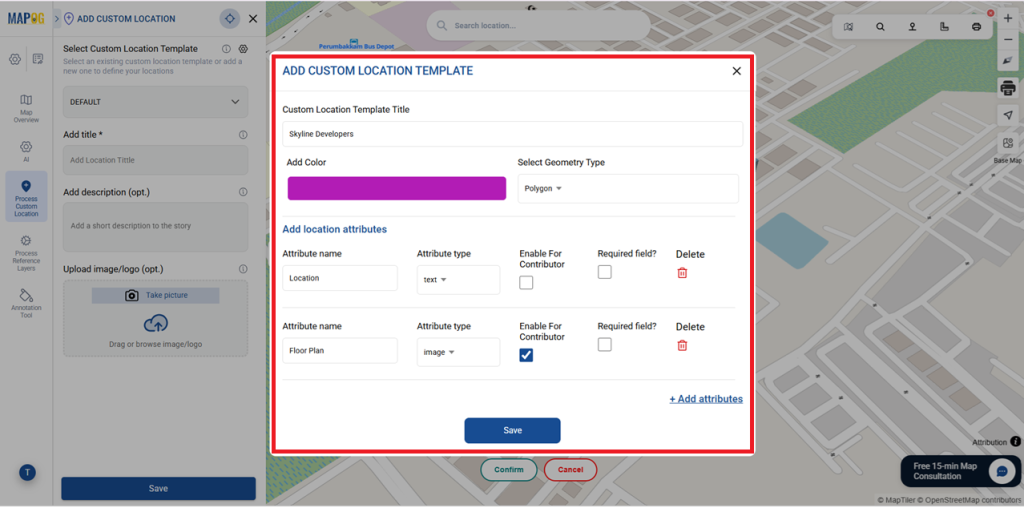Viewport: 1024px width, 508px height.
Task: Click the measure ruler icon in the top toolbar
Action: (x=944, y=27)
